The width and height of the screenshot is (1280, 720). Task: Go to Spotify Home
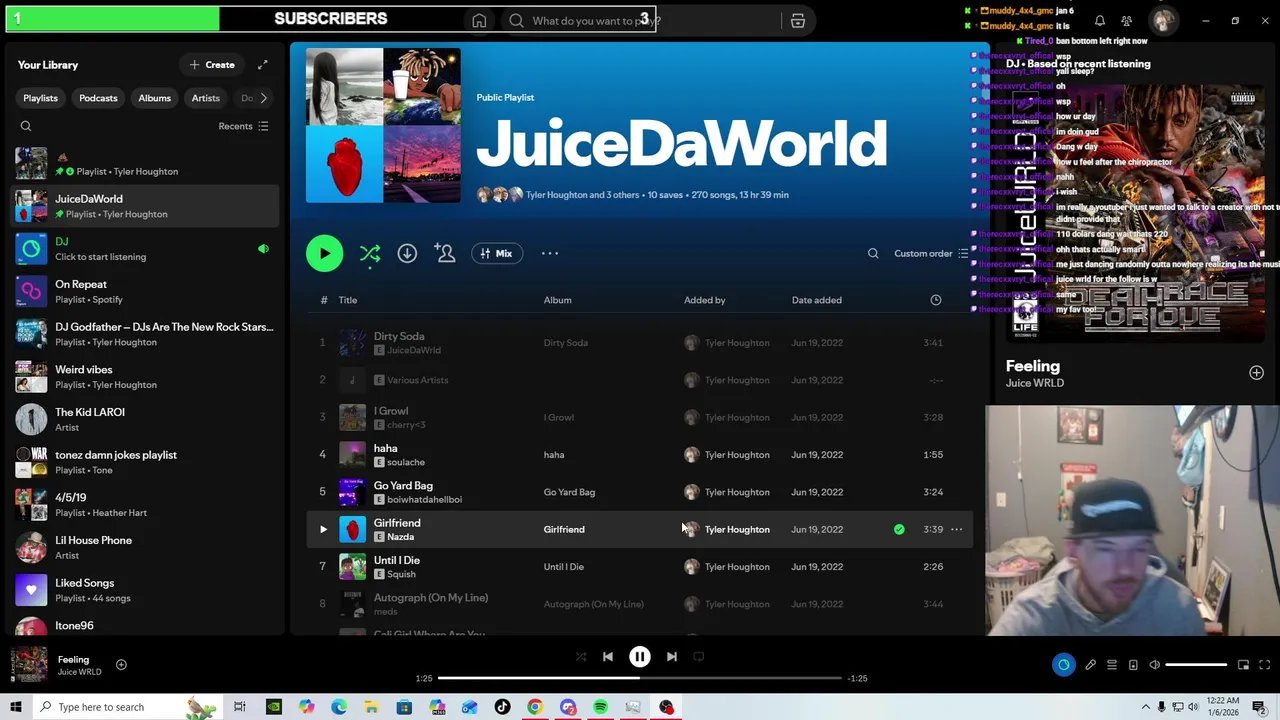click(479, 21)
